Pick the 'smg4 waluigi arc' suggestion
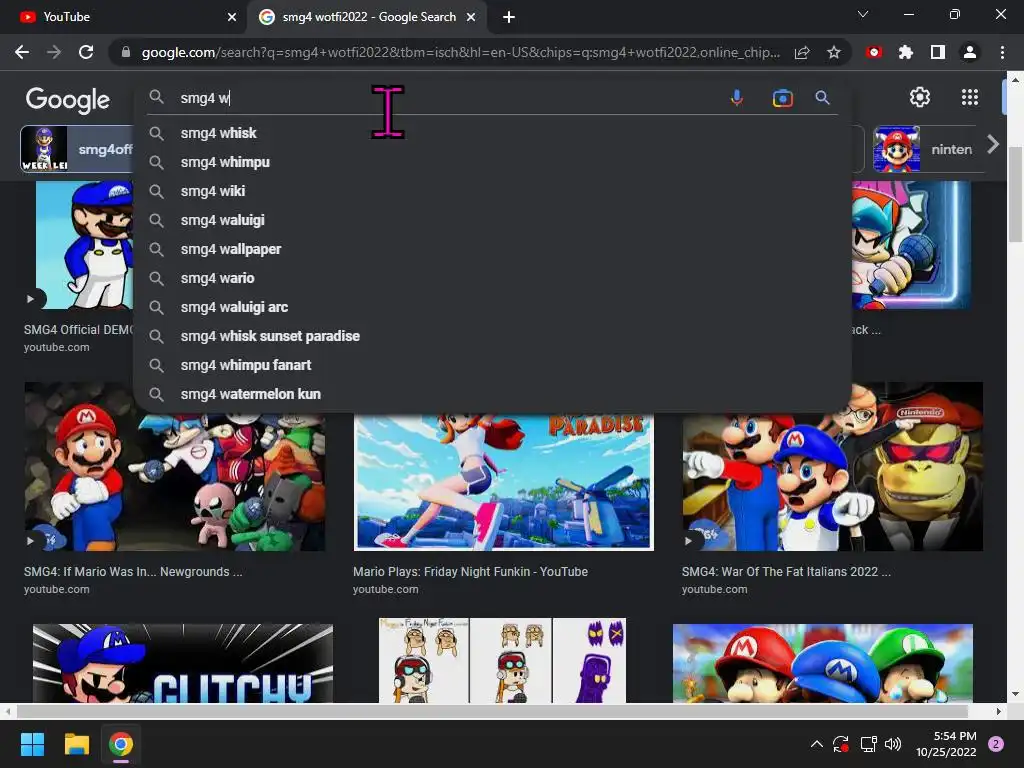 (x=492, y=307)
